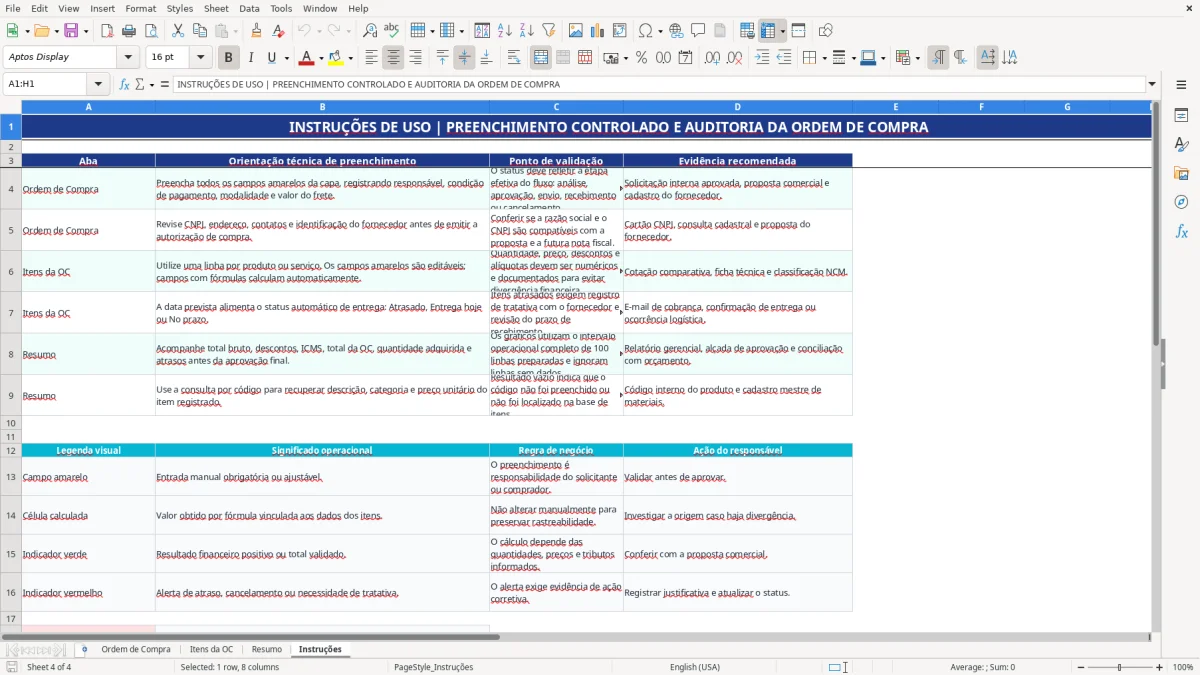This screenshot has width=1200, height=675.
Task: Toggle AutoFilter funnel icon
Action: [x=548, y=31]
